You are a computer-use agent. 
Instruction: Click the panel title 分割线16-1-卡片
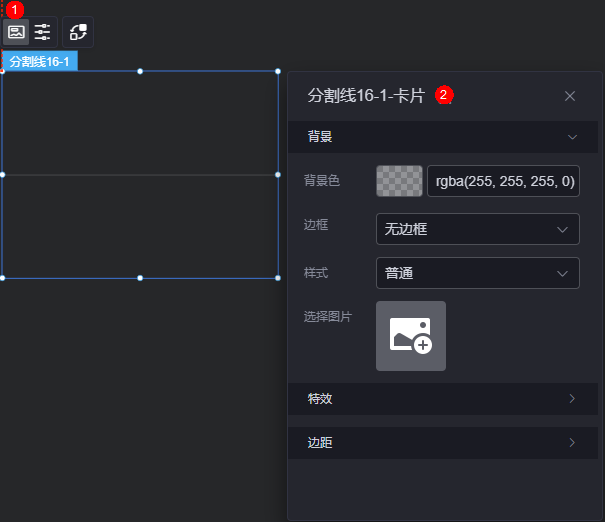coord(366,96)
